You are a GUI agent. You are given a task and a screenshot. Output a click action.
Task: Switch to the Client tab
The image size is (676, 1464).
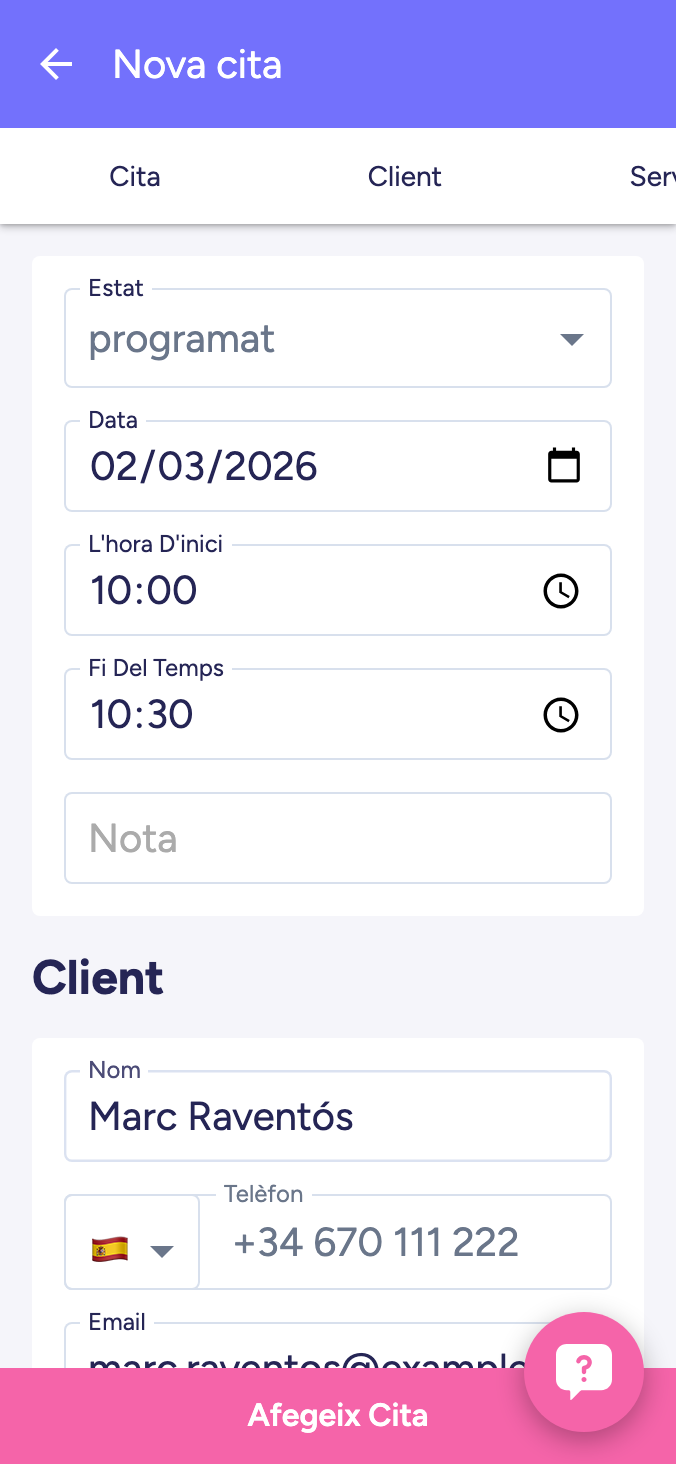[405, 177]
